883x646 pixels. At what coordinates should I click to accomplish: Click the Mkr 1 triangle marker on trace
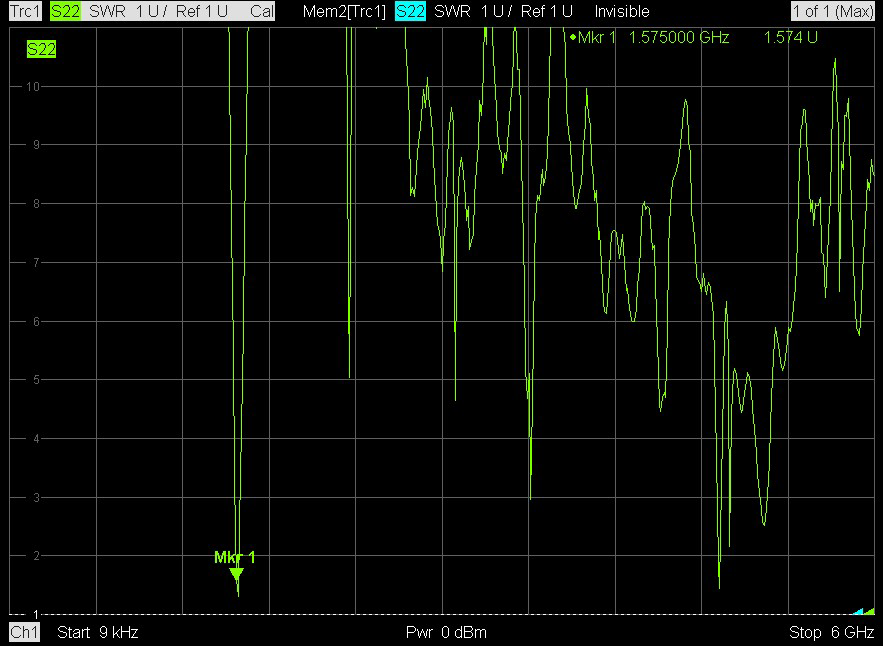(236, 574)
